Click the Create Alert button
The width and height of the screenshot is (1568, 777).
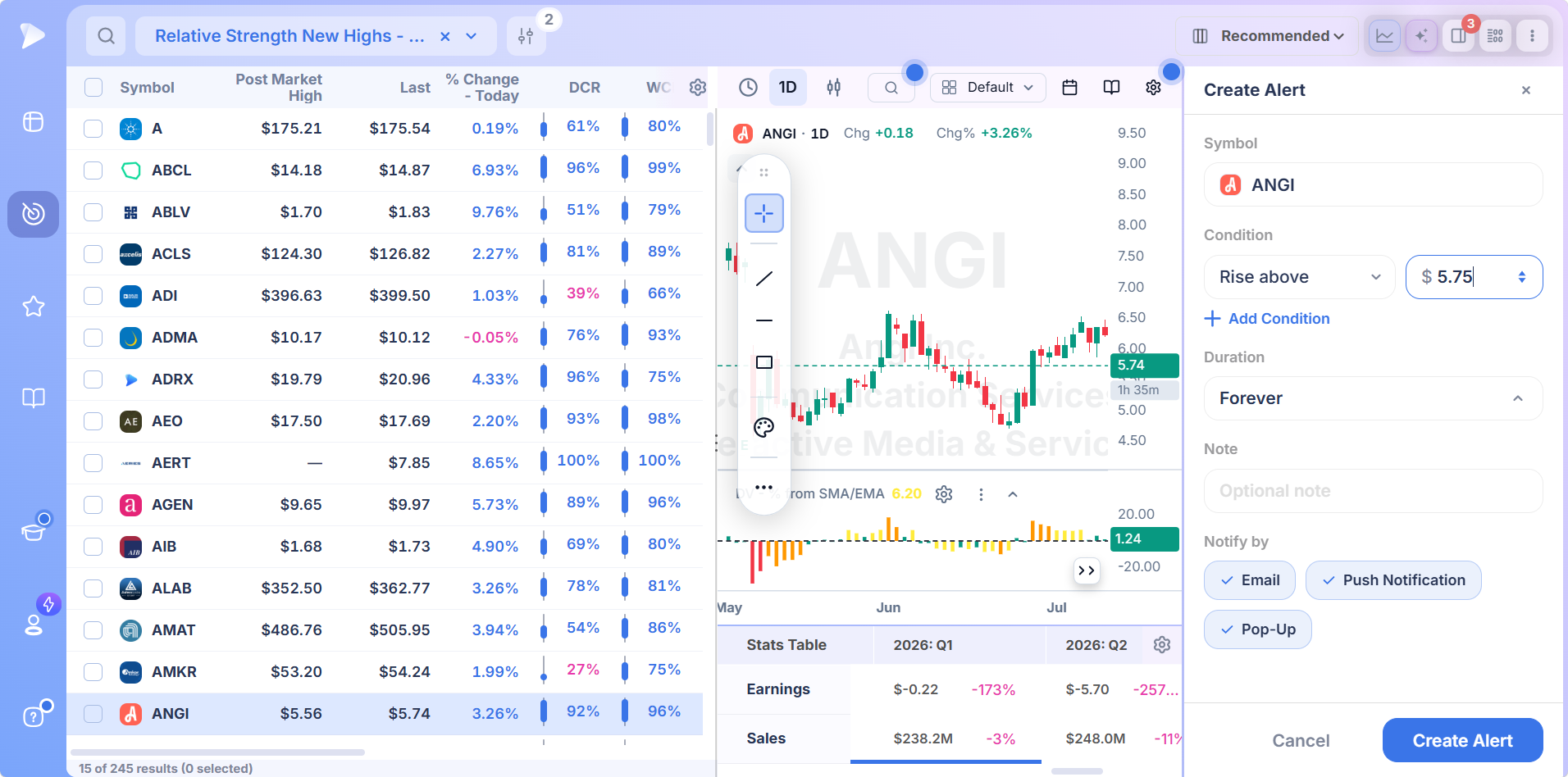(1463, 741)
